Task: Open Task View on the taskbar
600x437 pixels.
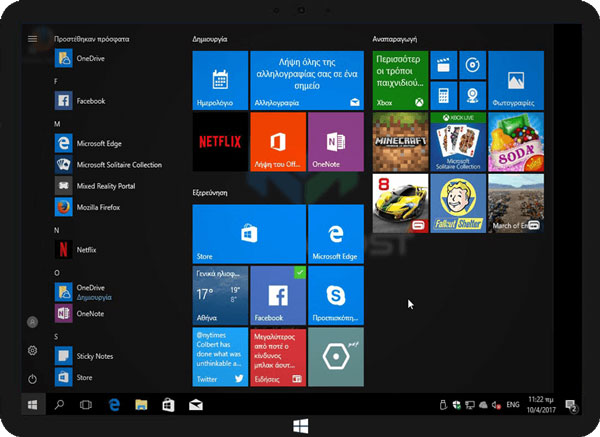Action: pyautogui.click(x=86, y=405)
